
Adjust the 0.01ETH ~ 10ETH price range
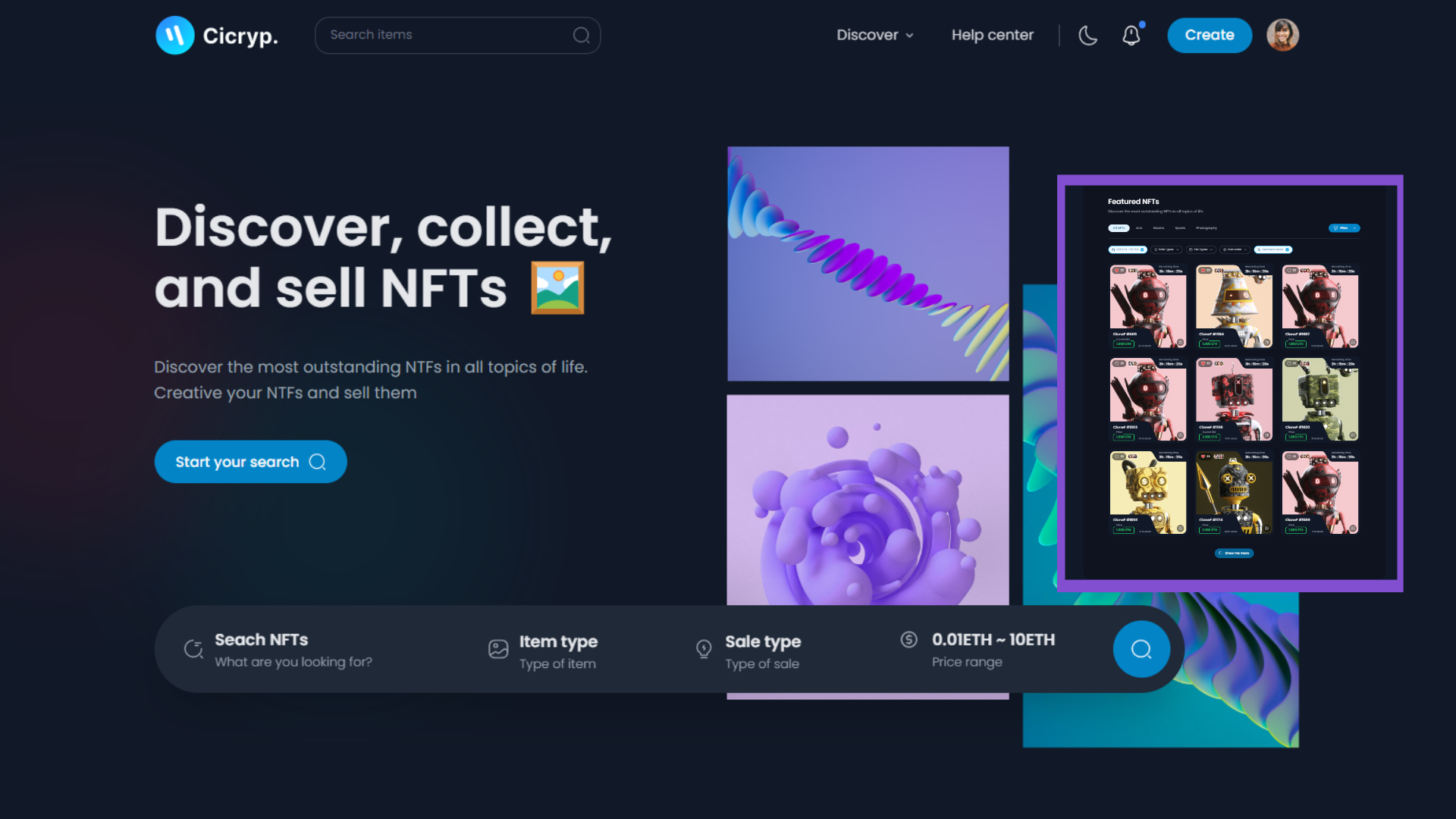pyautogui.click(x=993, y=650)
